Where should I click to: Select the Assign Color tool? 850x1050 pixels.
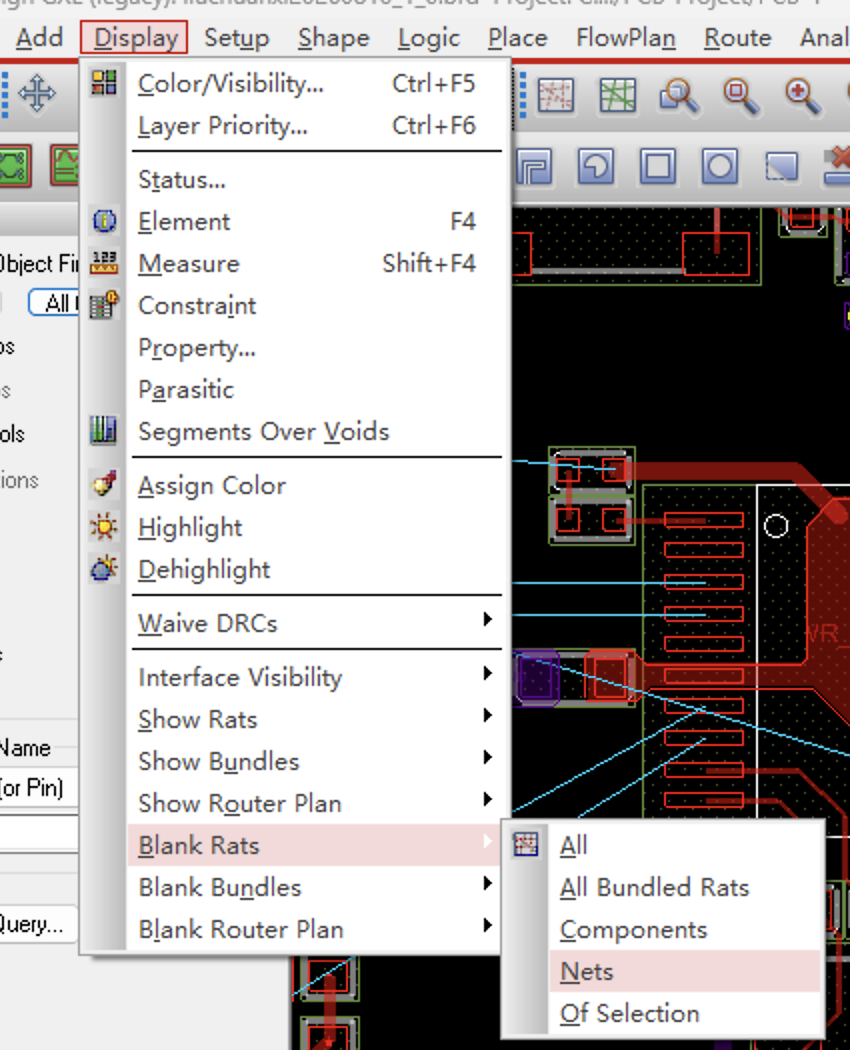104,485
